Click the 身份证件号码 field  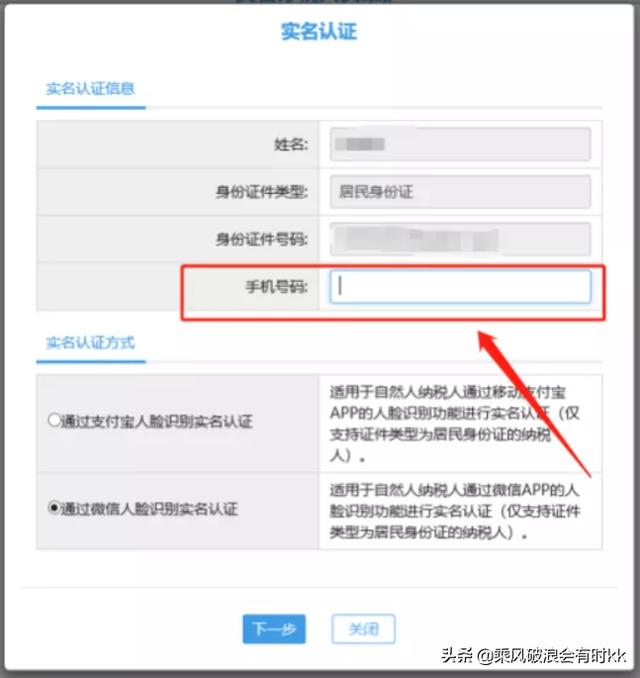coord(460,239)
